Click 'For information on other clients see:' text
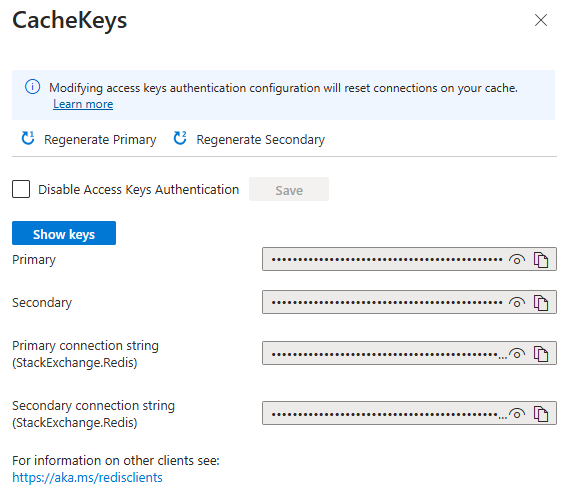The image size is (567, 491). tap(116, 461)
